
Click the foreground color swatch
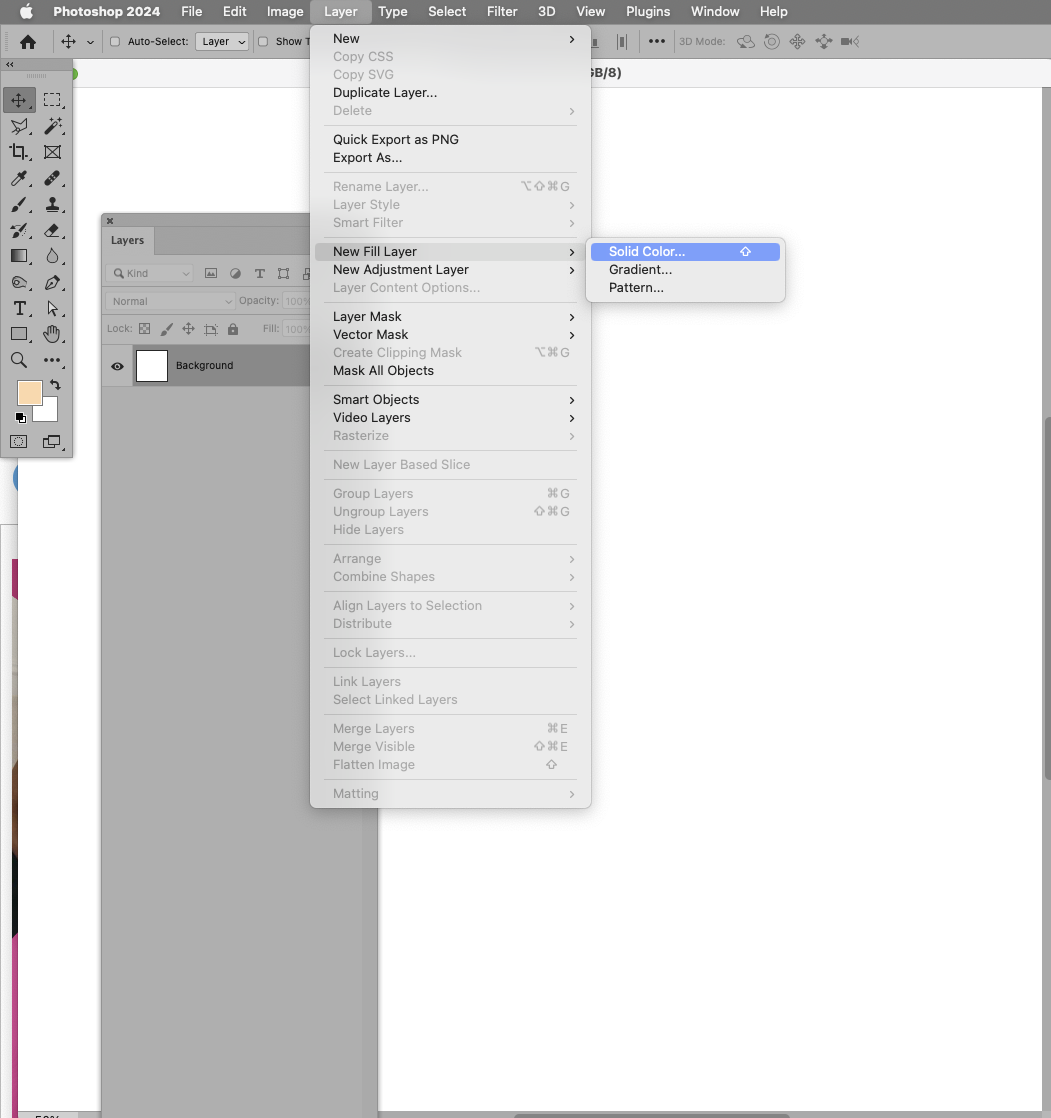pos(28,392)
